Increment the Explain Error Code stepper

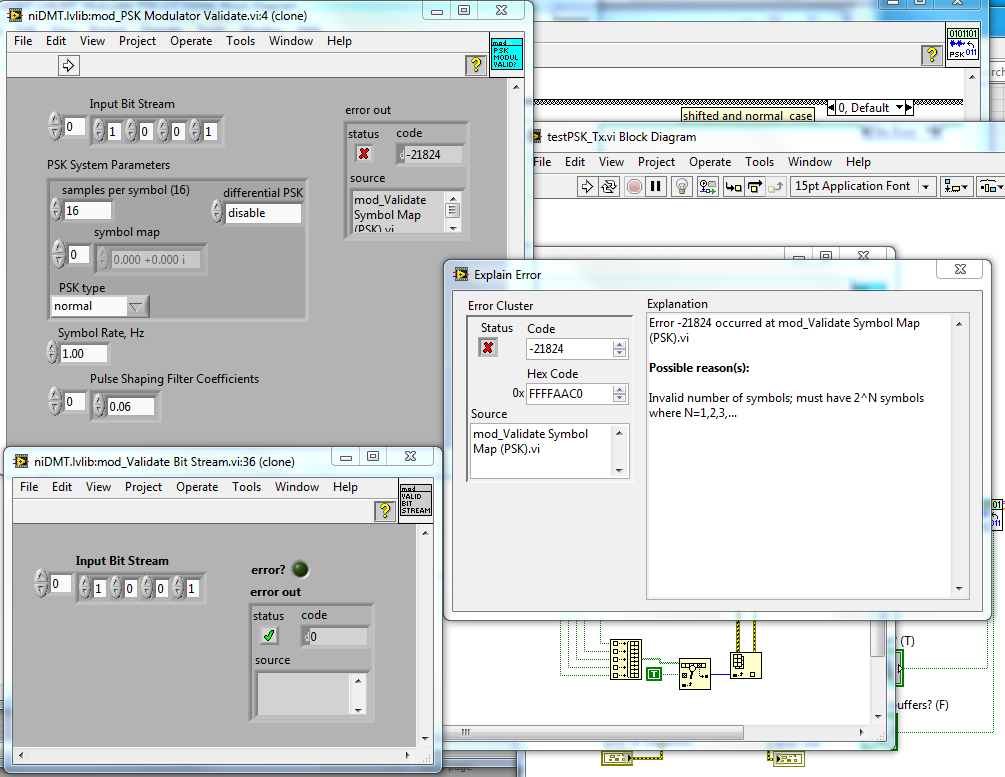620,344
